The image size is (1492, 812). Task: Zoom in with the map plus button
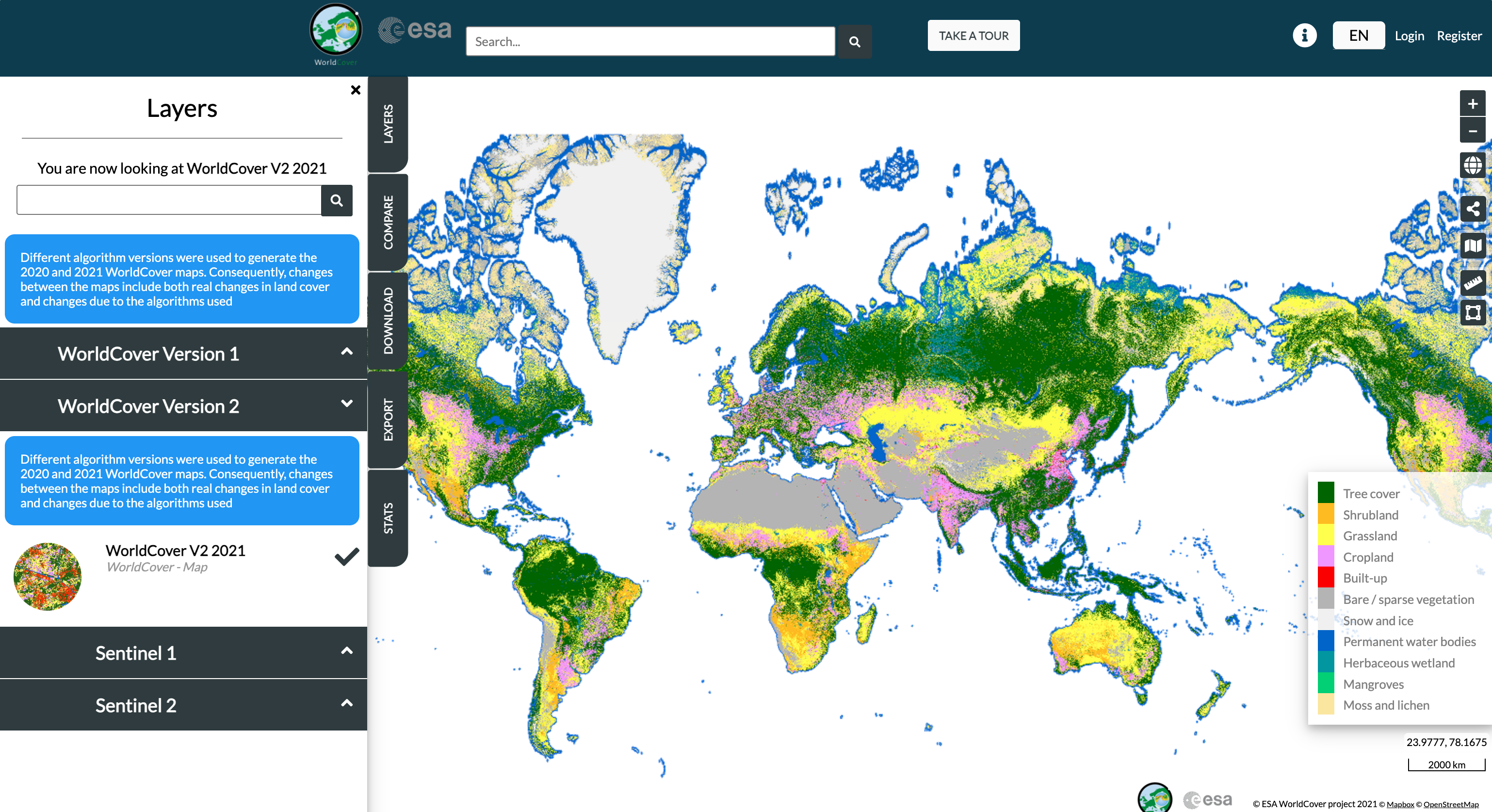[1472, 104]
